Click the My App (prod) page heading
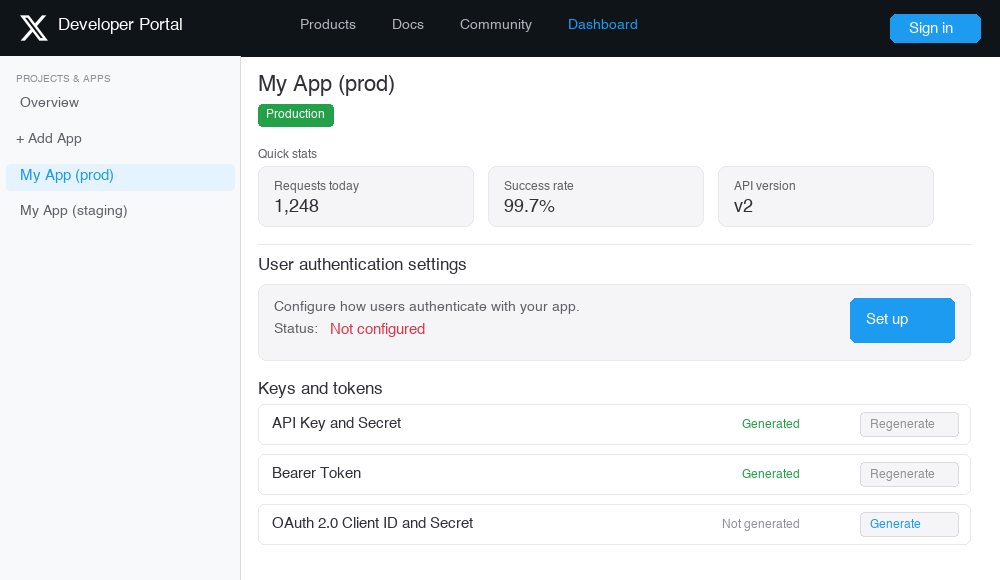This screenshot has height=580, width=1000. point(326,84)
